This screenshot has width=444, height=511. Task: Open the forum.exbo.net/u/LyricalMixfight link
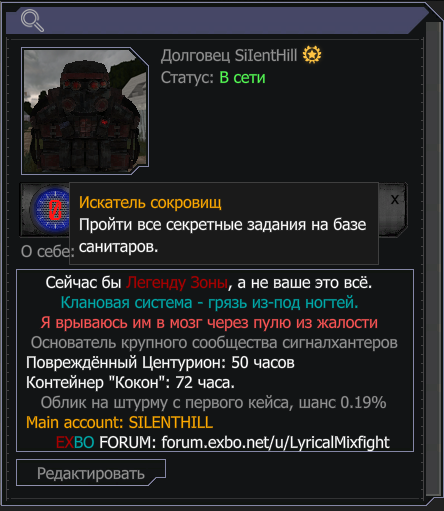(276, 442)
